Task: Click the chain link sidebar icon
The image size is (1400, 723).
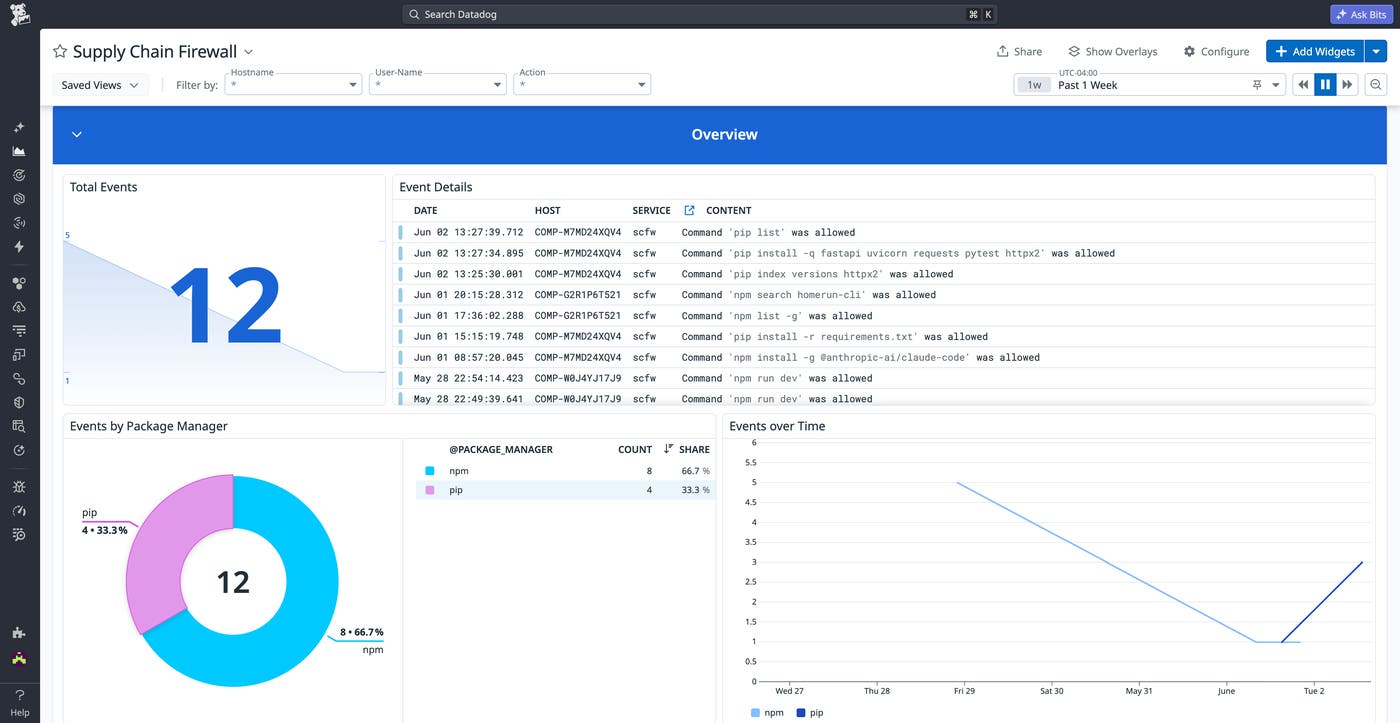Action: (19, 378)
